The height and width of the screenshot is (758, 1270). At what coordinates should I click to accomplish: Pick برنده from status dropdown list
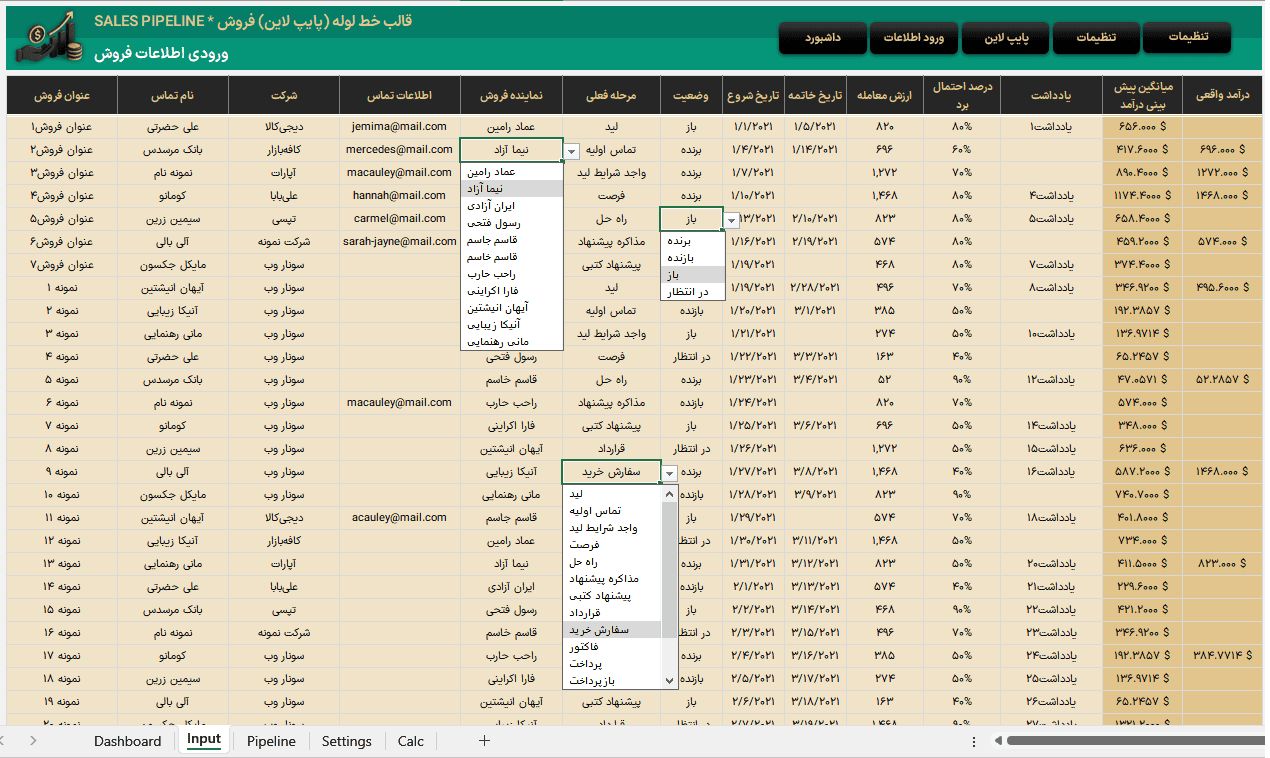coord(692,240)
